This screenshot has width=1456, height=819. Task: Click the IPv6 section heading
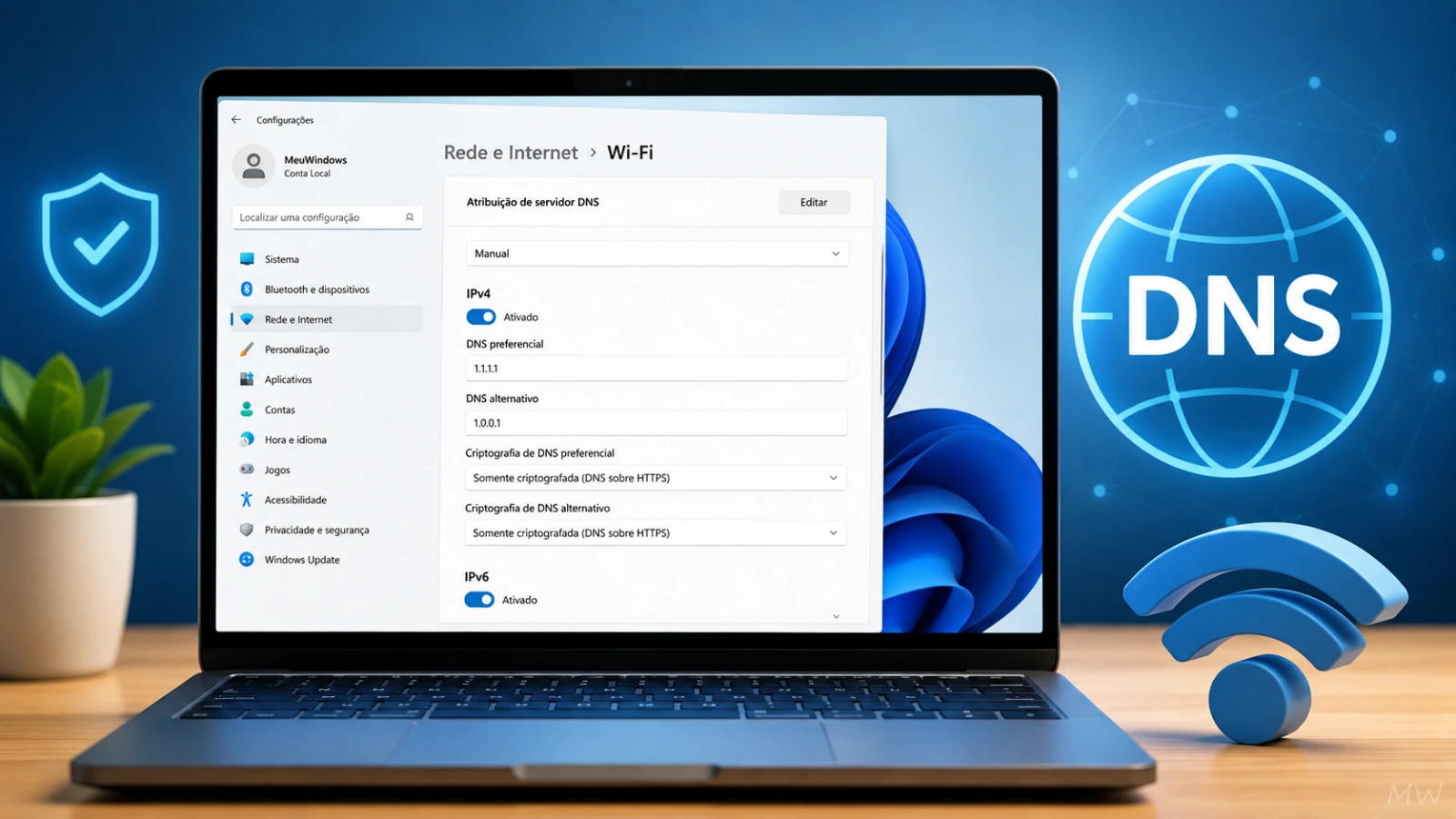476,577
